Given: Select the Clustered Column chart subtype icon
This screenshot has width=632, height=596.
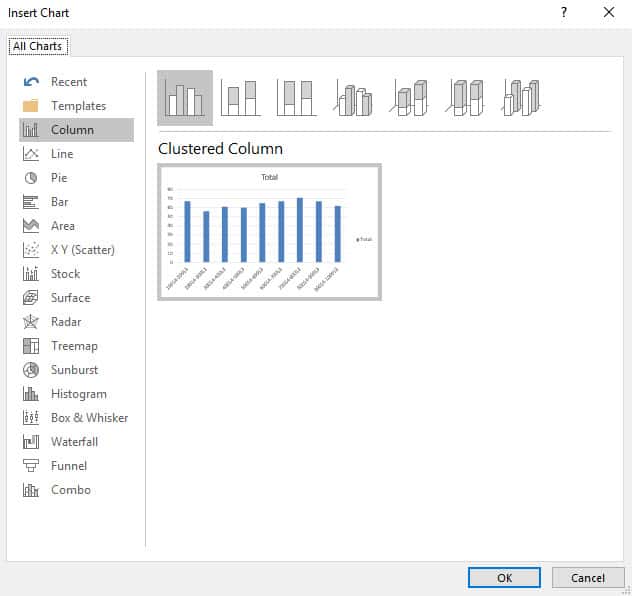Looking at the screenshot, I should click(185, 98).
